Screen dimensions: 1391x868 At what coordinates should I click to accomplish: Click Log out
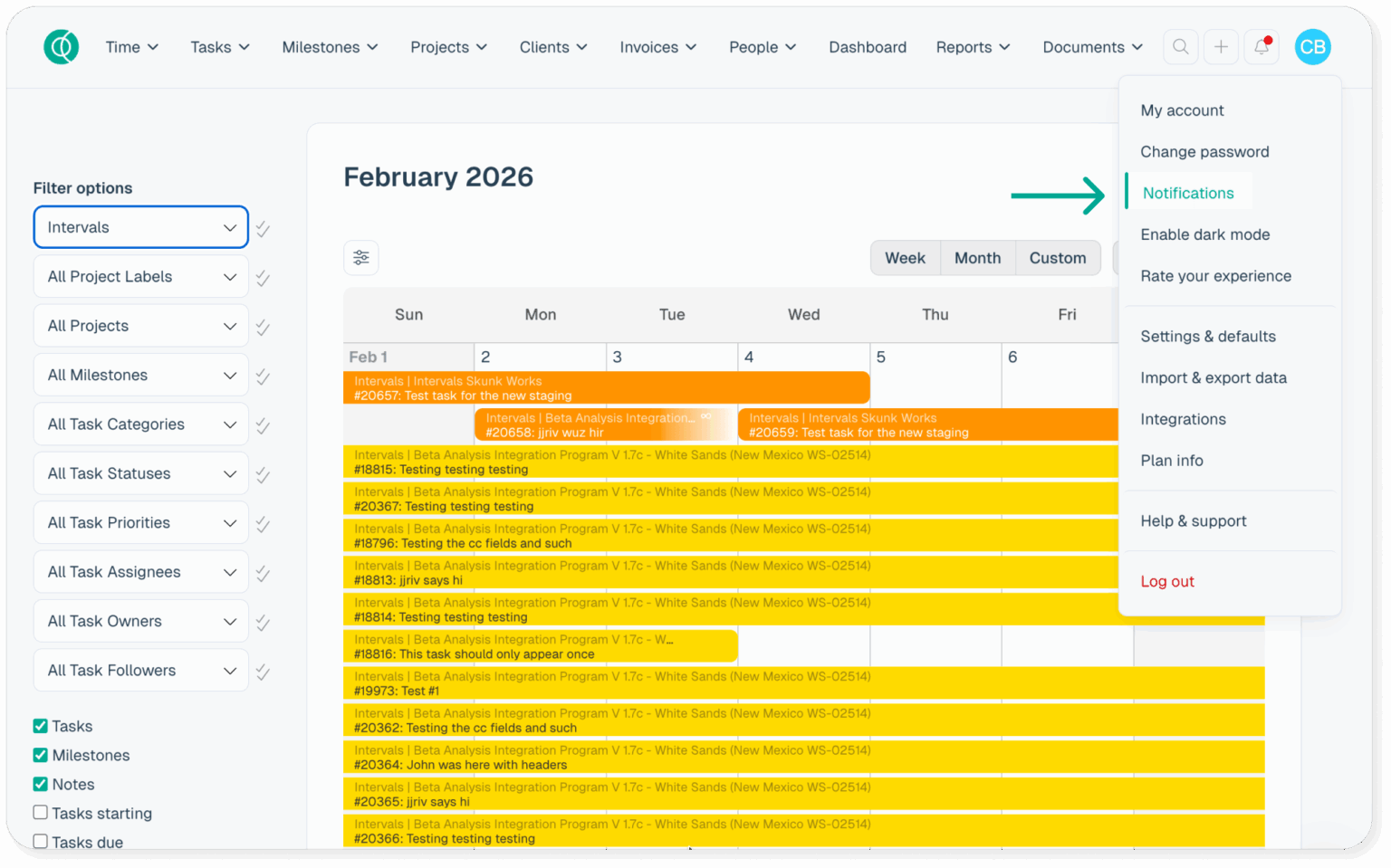click(1167, 582)
